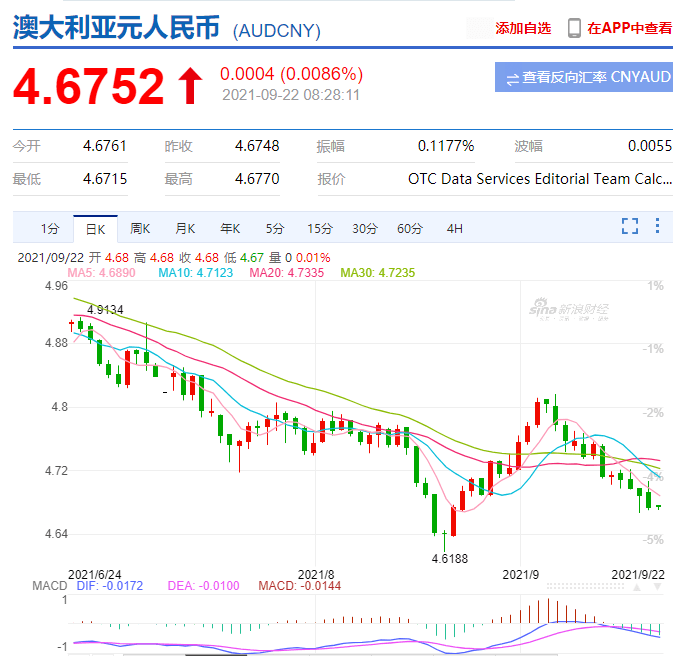Switch to the 15分 chart tab

pos(320,229)
